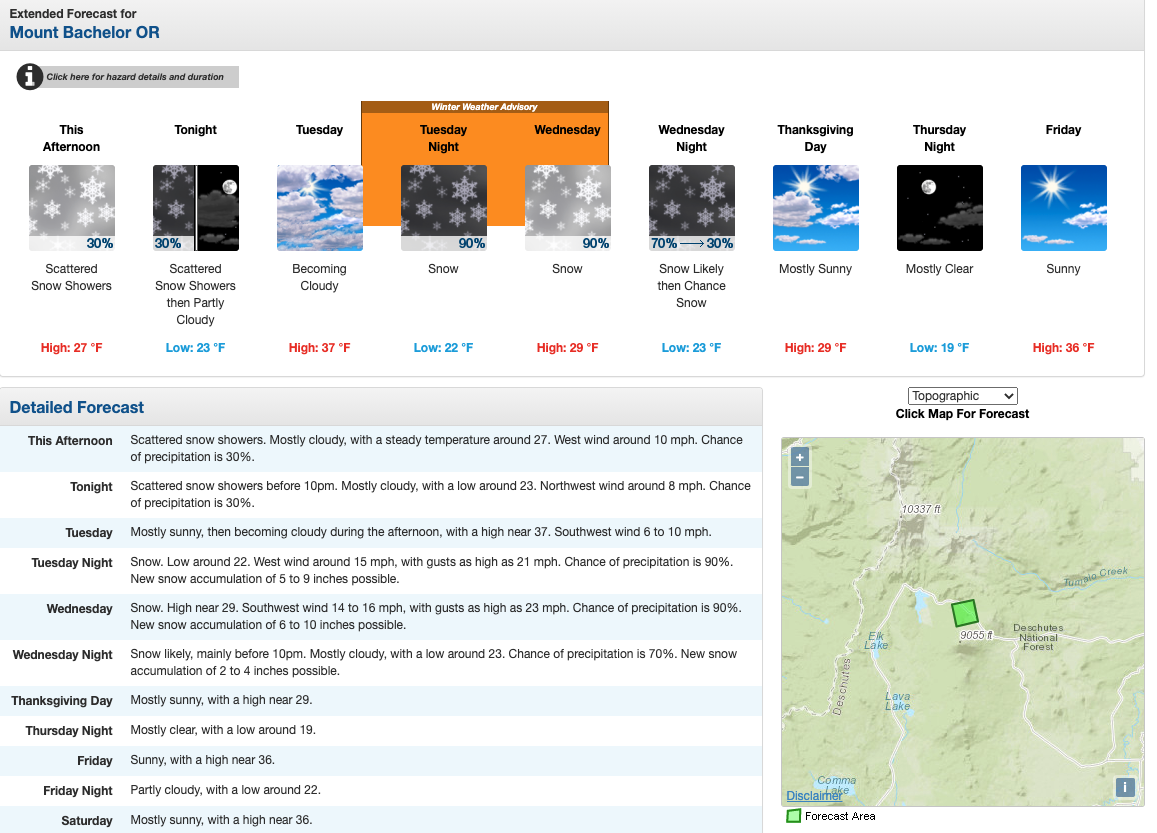Click Low: 22 °F under Tuesday Night
1157x833 pixels.
click(443, 348)
